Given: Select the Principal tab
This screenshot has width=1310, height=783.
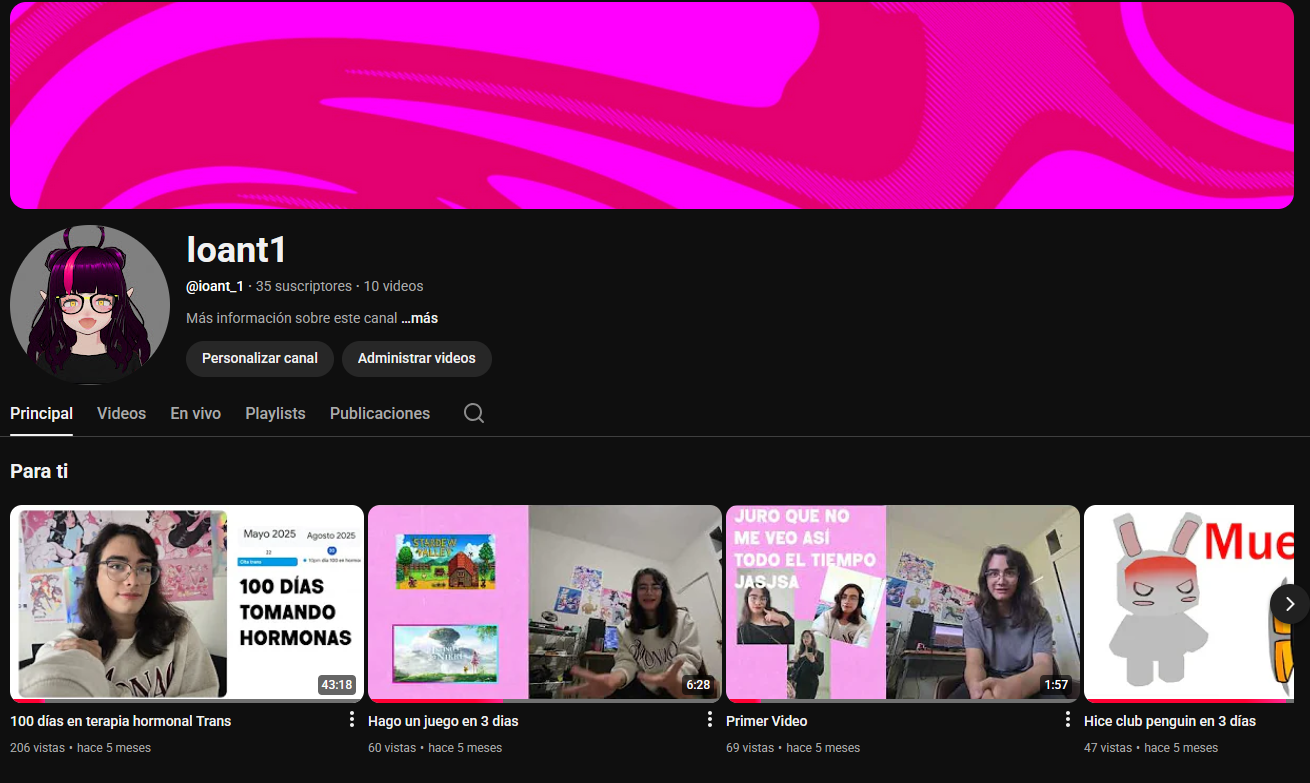Looking at the screenshot, I should click(41, 413).
